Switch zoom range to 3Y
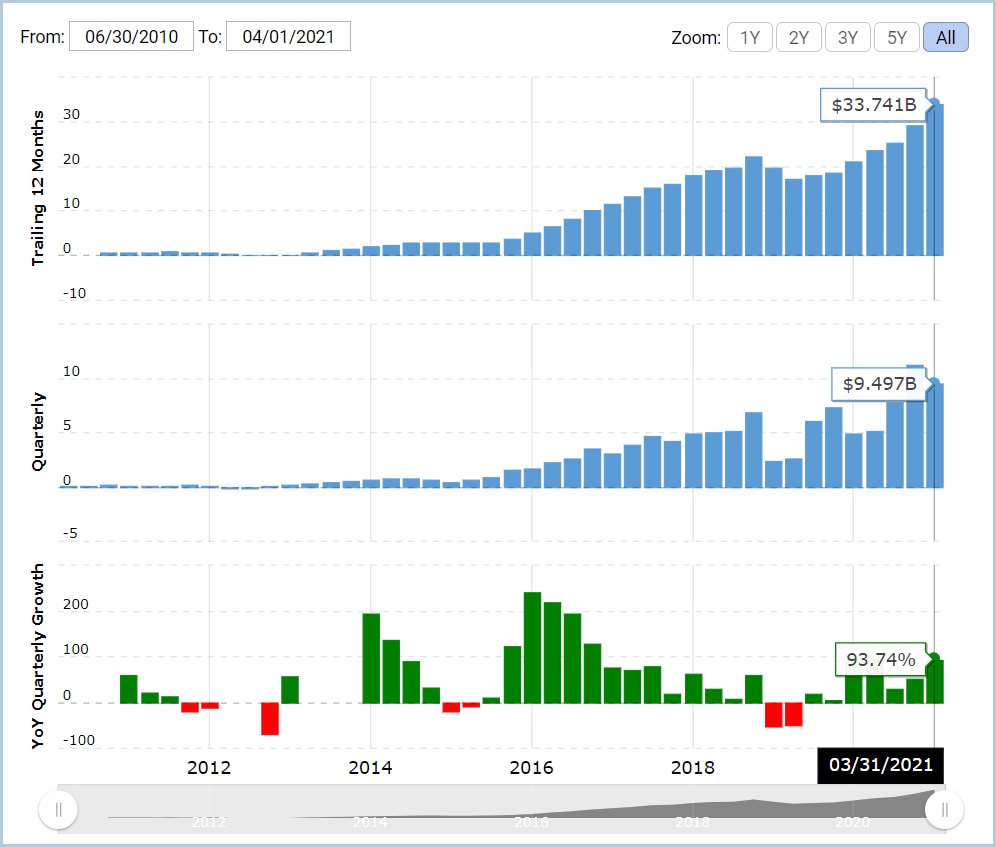This screenshot has width=996, height=847. [x=847, y=38]
